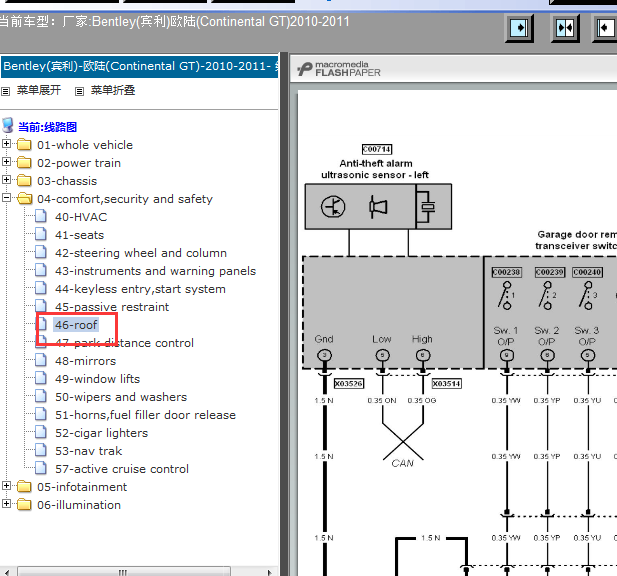617x576 pixels.
Task: Click 菜单展开 to expand all menus
Action: [x=39, y=90]
